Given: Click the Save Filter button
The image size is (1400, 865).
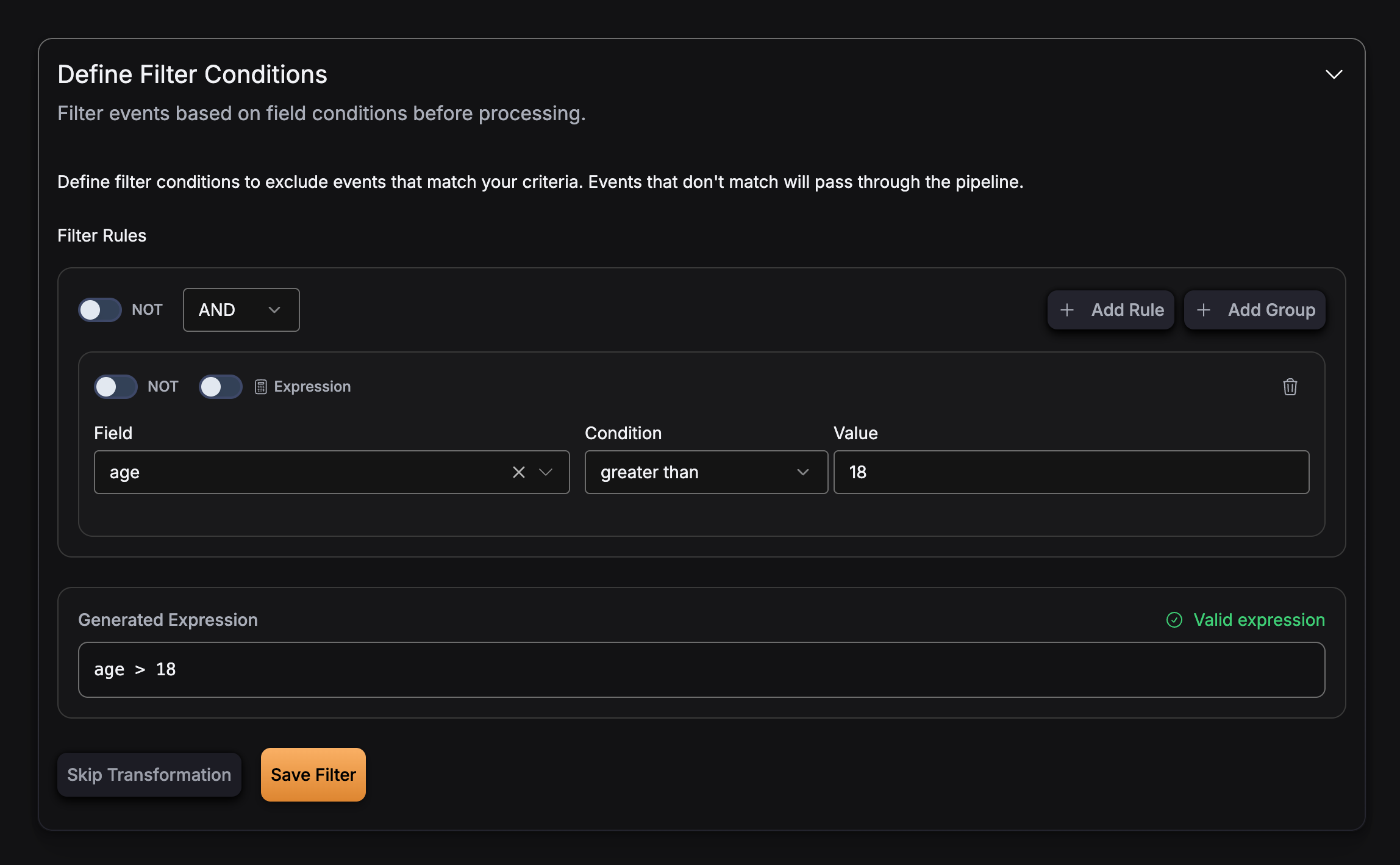Looking at the screenshot, I should click(313, 775).
